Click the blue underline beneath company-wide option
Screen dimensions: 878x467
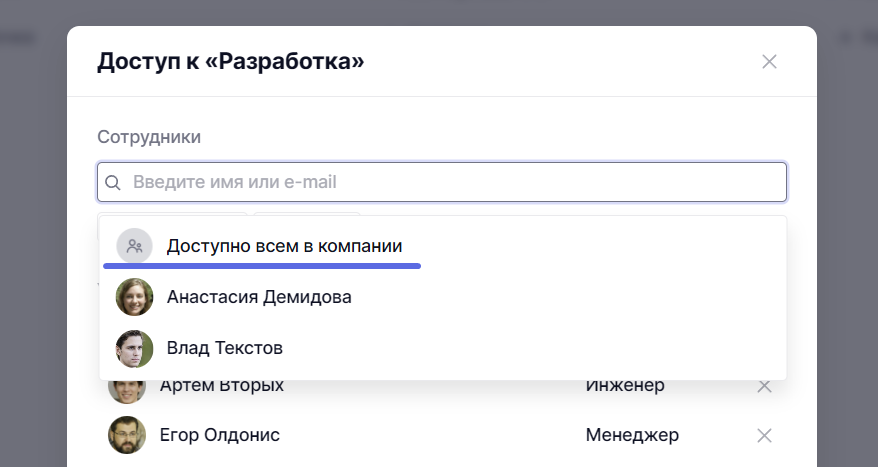point(262,266)
